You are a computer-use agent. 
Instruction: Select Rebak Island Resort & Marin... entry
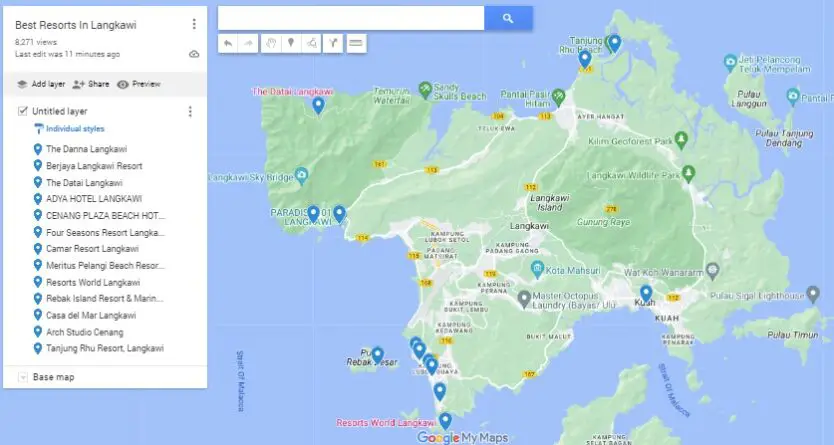105,299
